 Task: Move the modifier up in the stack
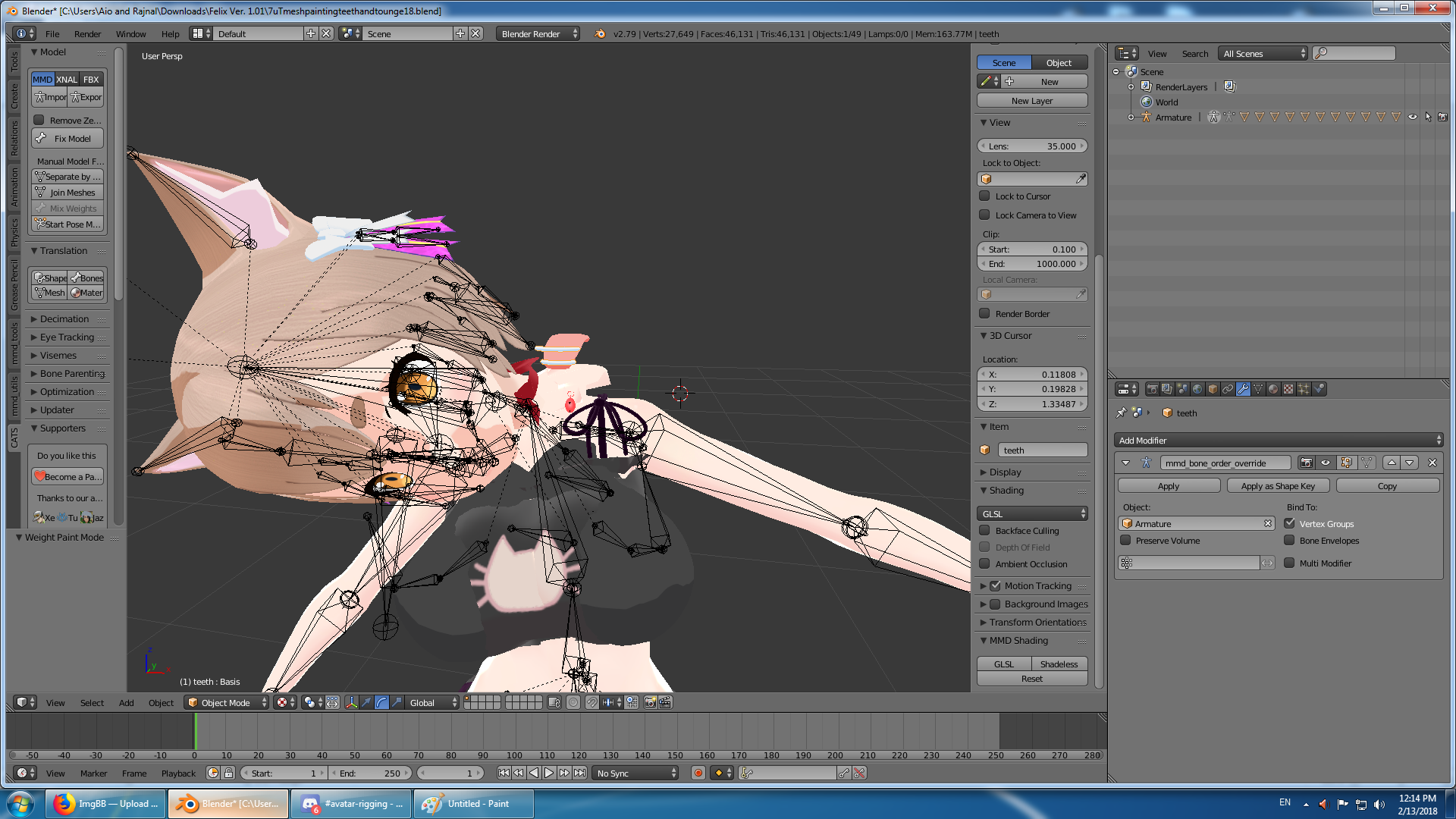[x=1392, y=463]
